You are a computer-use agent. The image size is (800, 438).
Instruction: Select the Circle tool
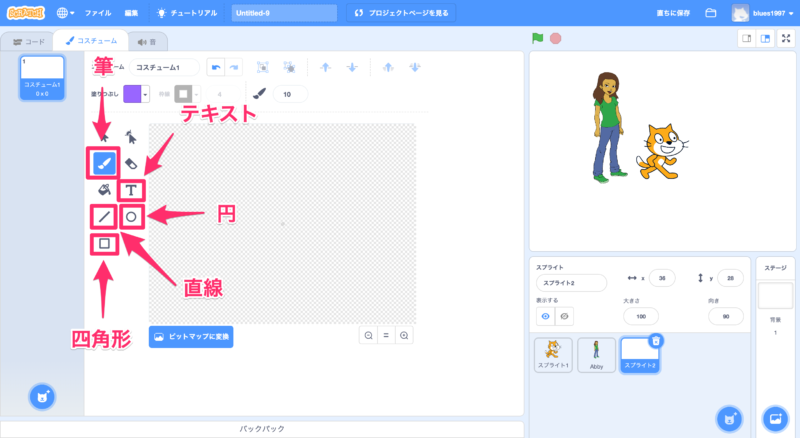(x=131, y=216)
